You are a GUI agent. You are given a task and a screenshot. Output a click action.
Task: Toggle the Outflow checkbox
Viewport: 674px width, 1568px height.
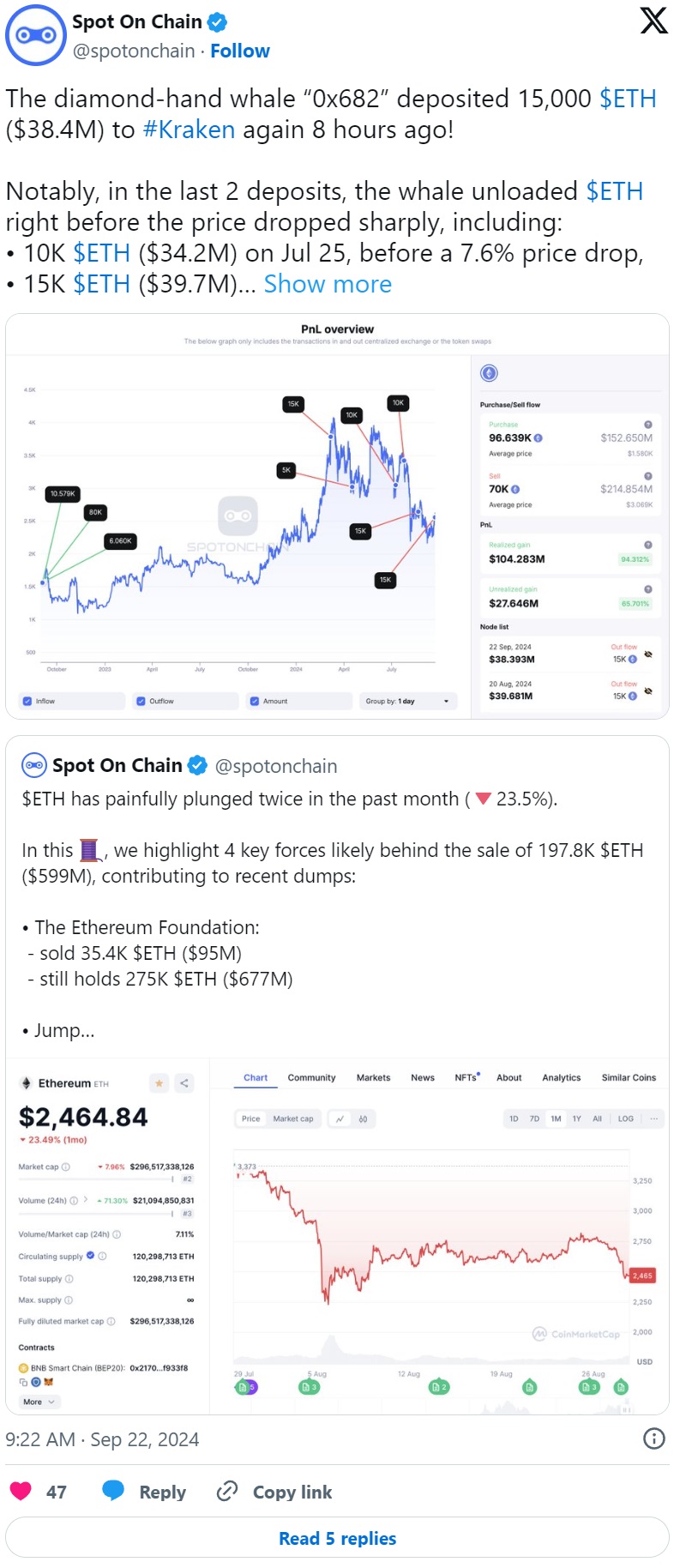[141, 701]
